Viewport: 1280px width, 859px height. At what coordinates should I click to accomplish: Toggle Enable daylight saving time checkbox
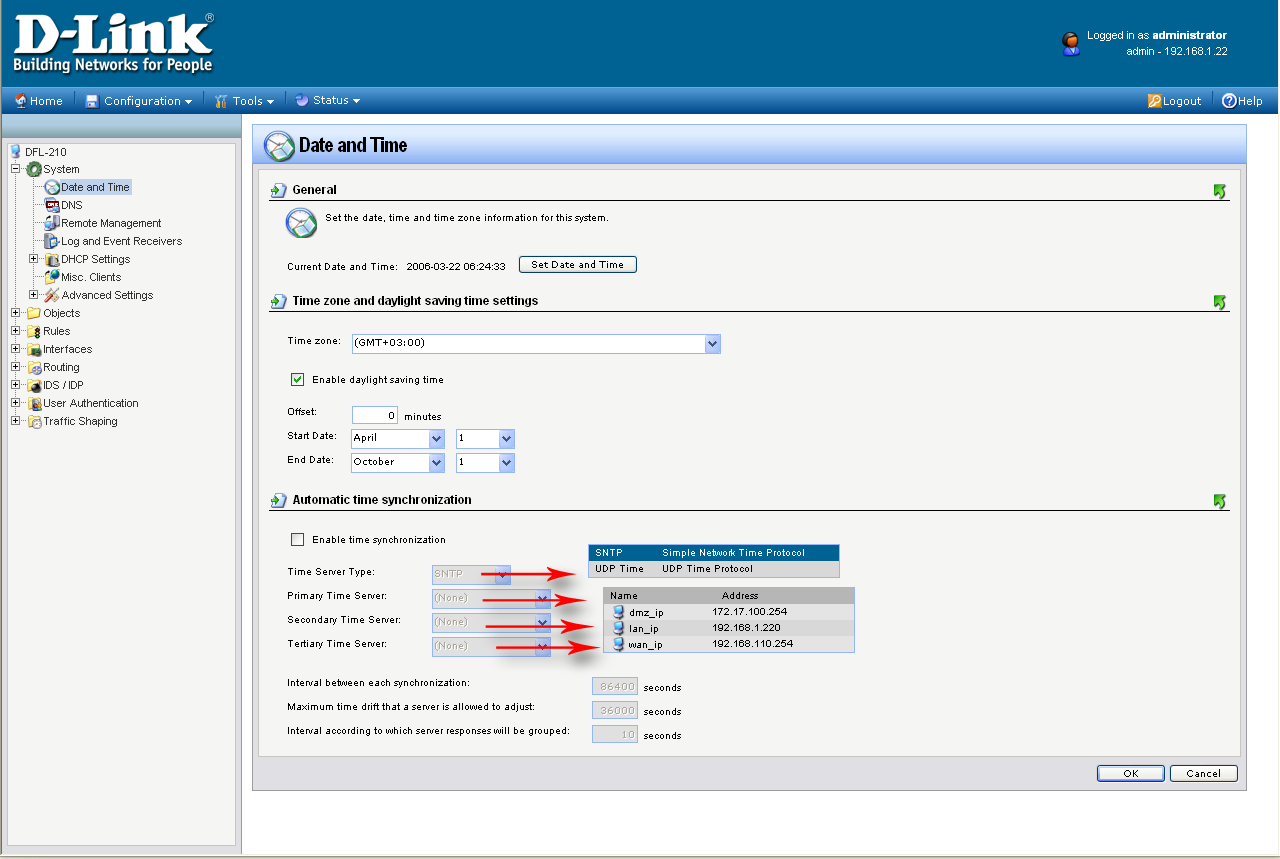(x=297, y=380)
